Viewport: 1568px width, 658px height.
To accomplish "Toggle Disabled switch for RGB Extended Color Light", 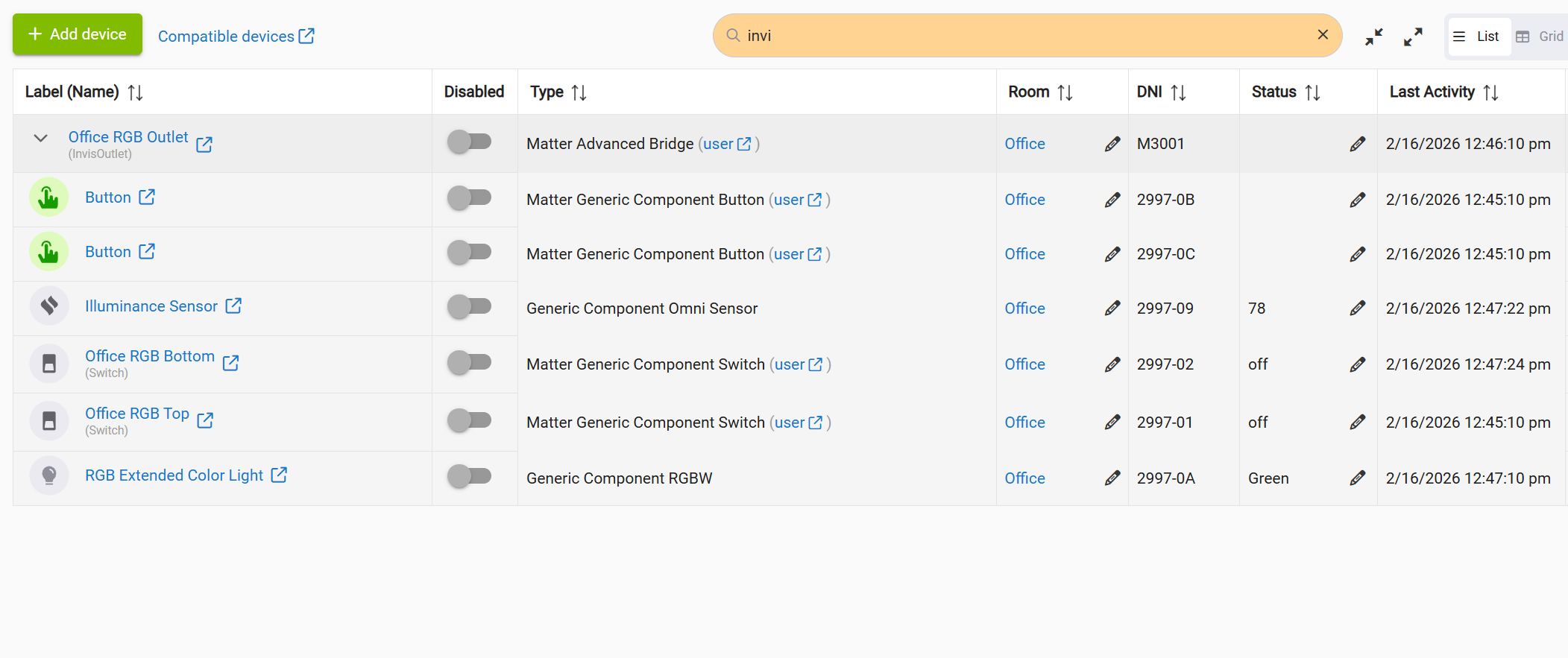I will (x=469, y=475).
